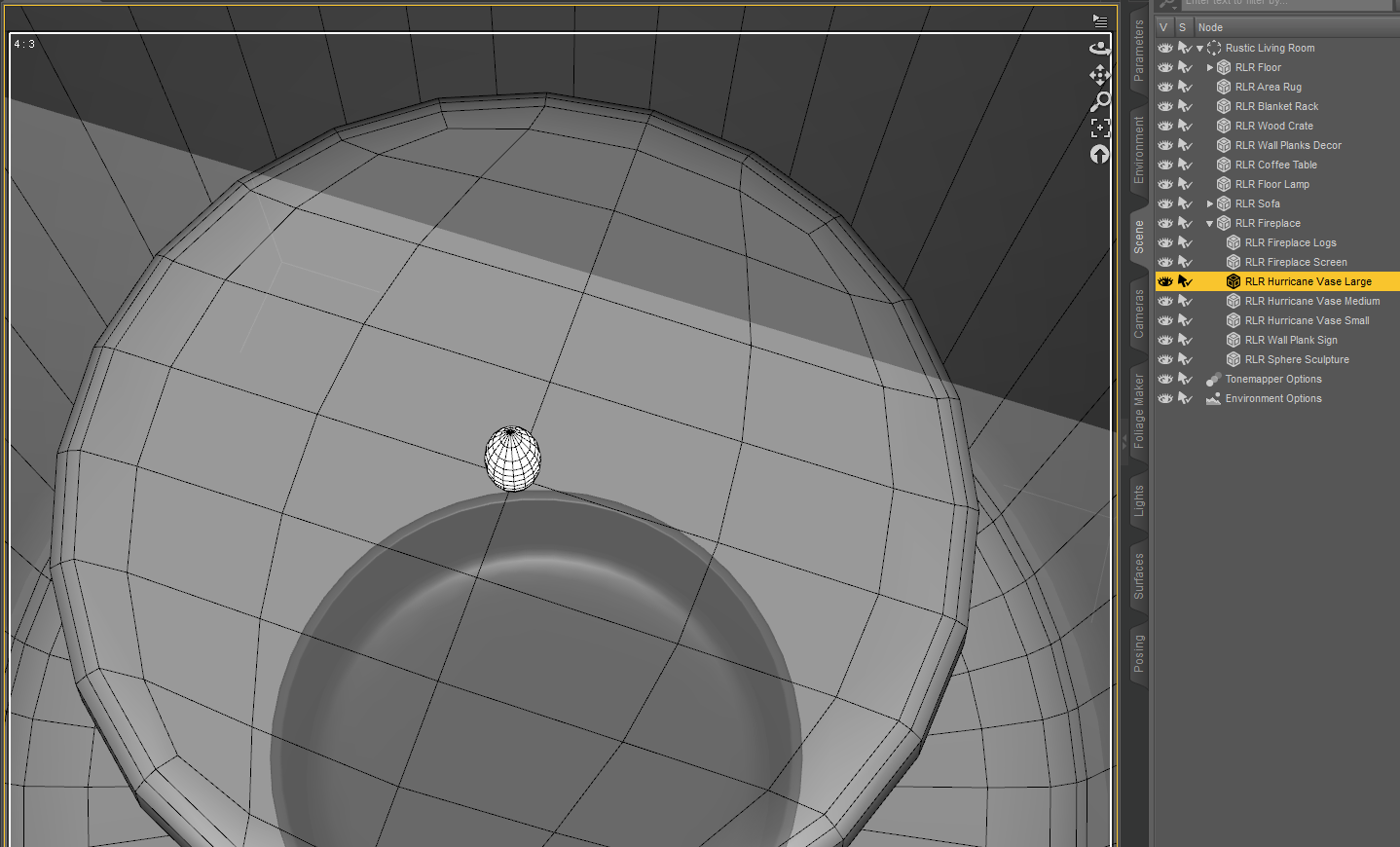Open the viewport options menu icon
This screenshot has height=847, width=1400.
click(x=1099, y=19)
